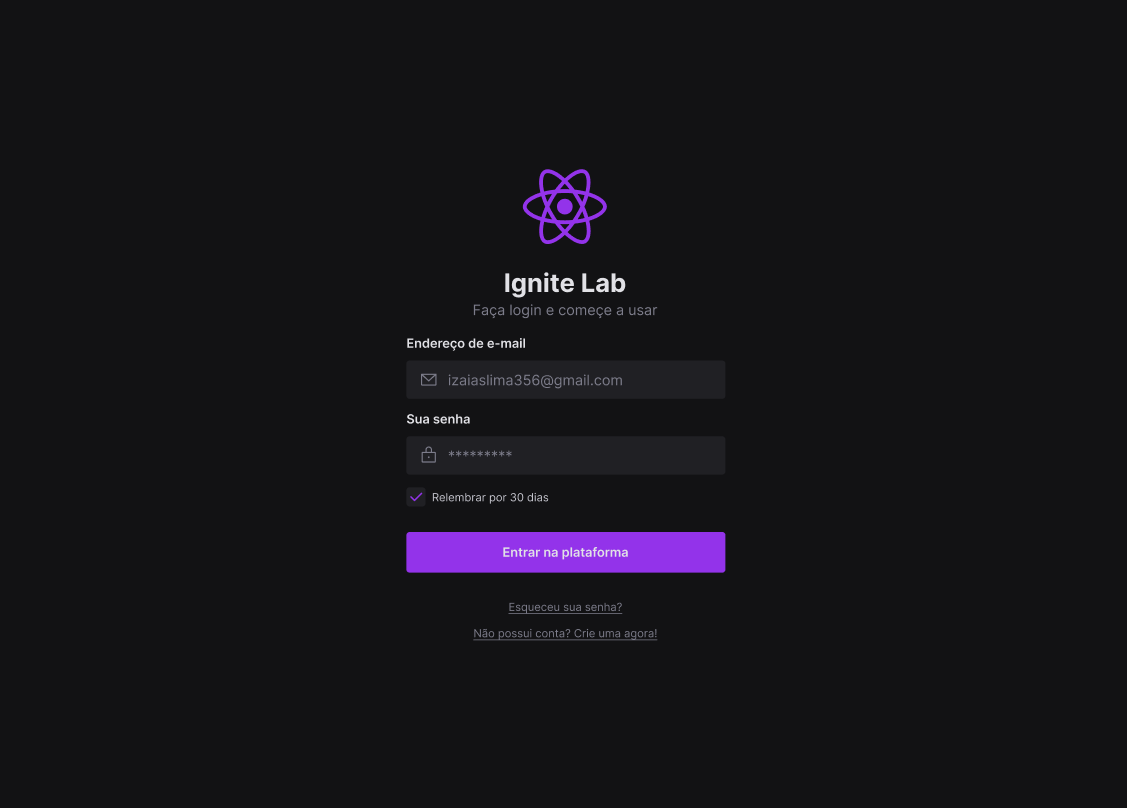Click the 'Faça login e começe a usar' subtitle
Screen dimensions: 1127x808
pyautogui.click(x=565, y=311)
